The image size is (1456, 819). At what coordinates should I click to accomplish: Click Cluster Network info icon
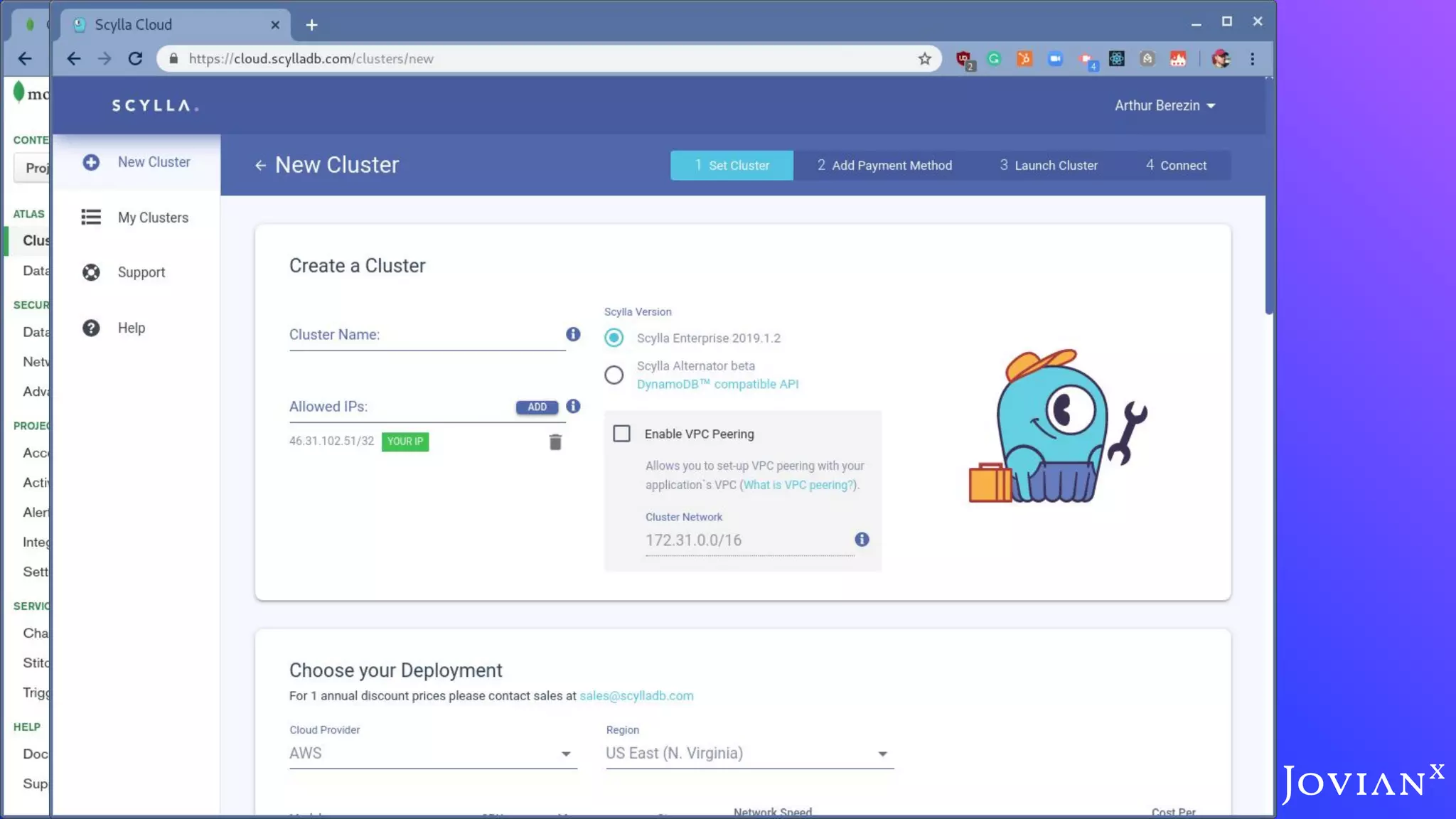pos(862,540)
